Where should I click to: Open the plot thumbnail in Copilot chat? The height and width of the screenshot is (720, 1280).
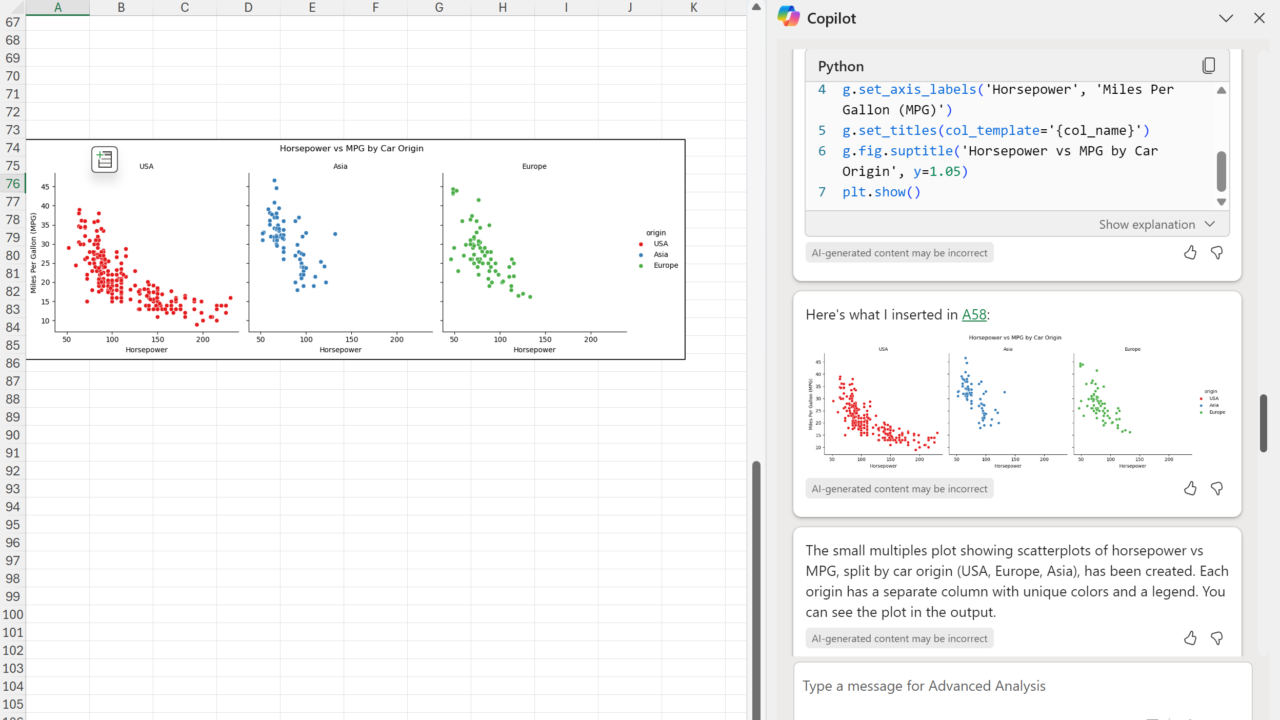pyautogui.click(x=1017, y=401)
